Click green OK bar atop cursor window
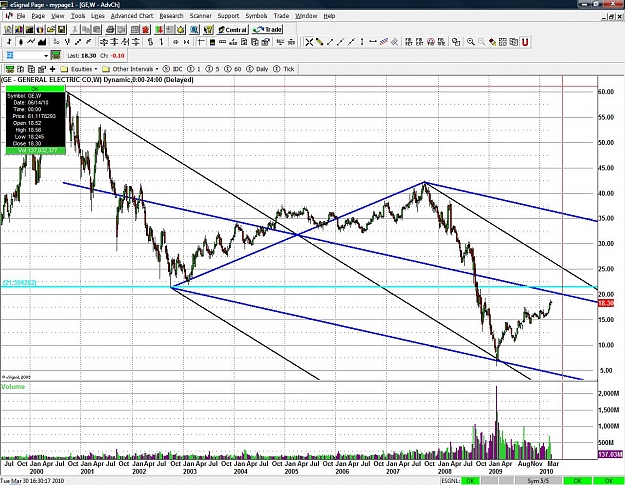Image resolution: width=625 pixels, height=485 pixels. click(35, 89)
